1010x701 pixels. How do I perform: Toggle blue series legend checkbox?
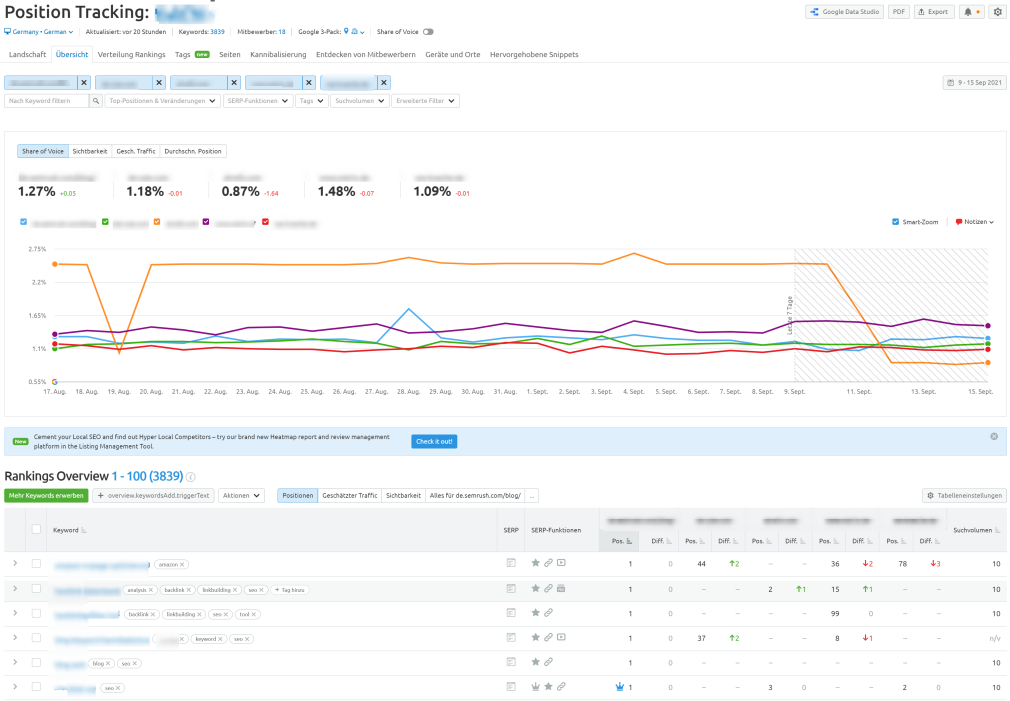tap(24, 222)
